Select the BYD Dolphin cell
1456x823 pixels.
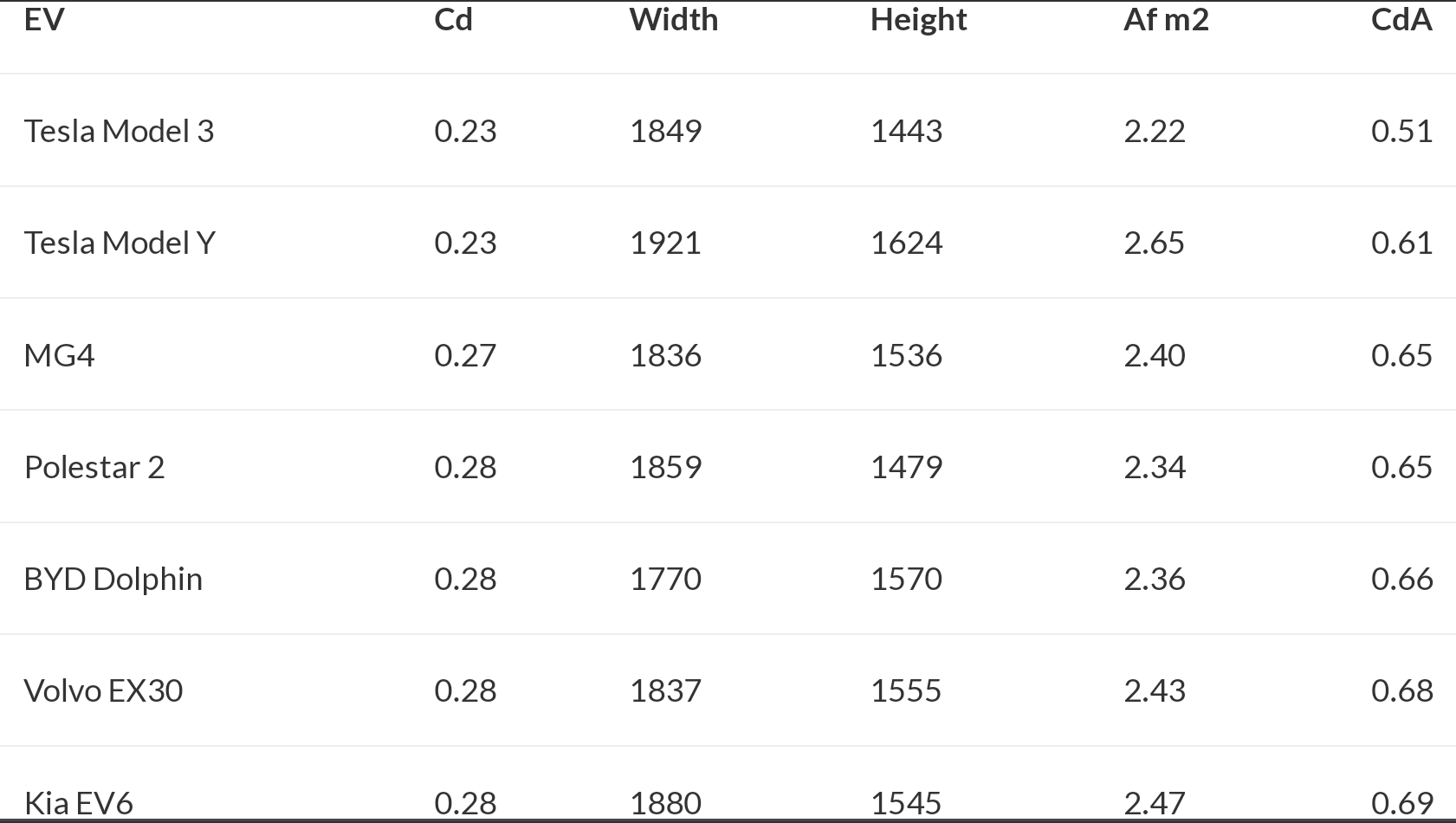point(113,579)
